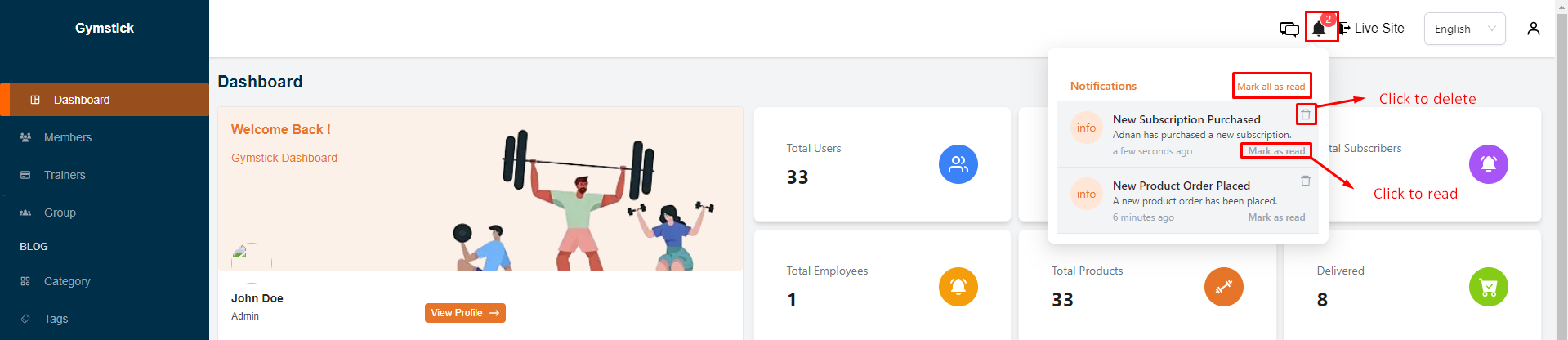Click the orange Total Products dumbbell icon
Viewport: 1568px width, 340px height.
click(1223, 287)
